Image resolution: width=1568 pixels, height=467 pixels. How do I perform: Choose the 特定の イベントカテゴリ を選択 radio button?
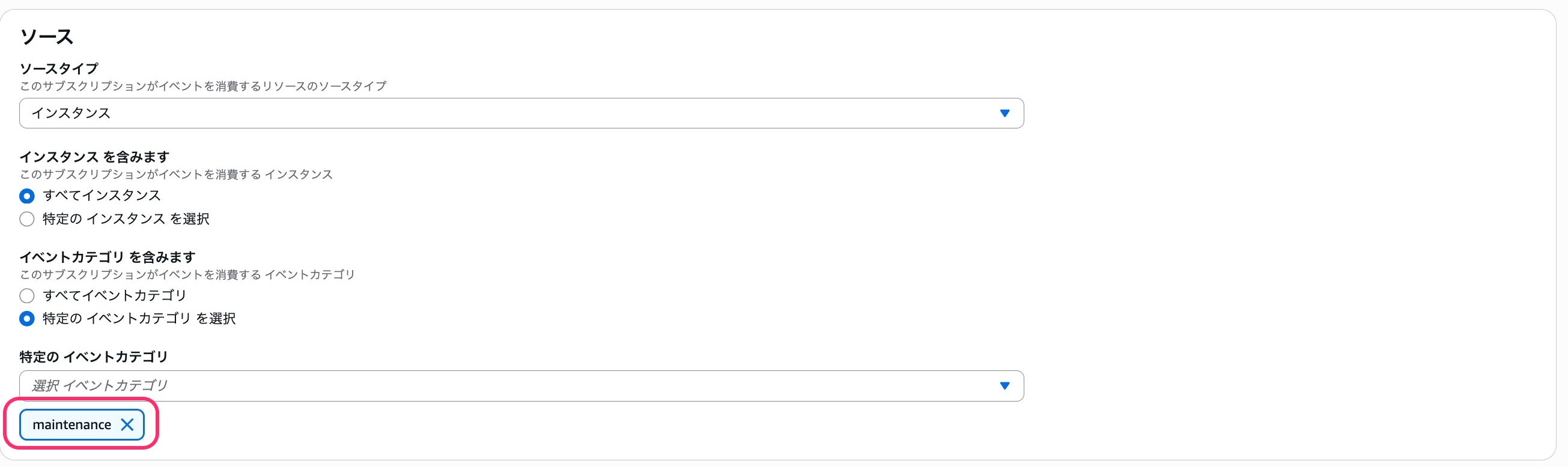[27, 319]
